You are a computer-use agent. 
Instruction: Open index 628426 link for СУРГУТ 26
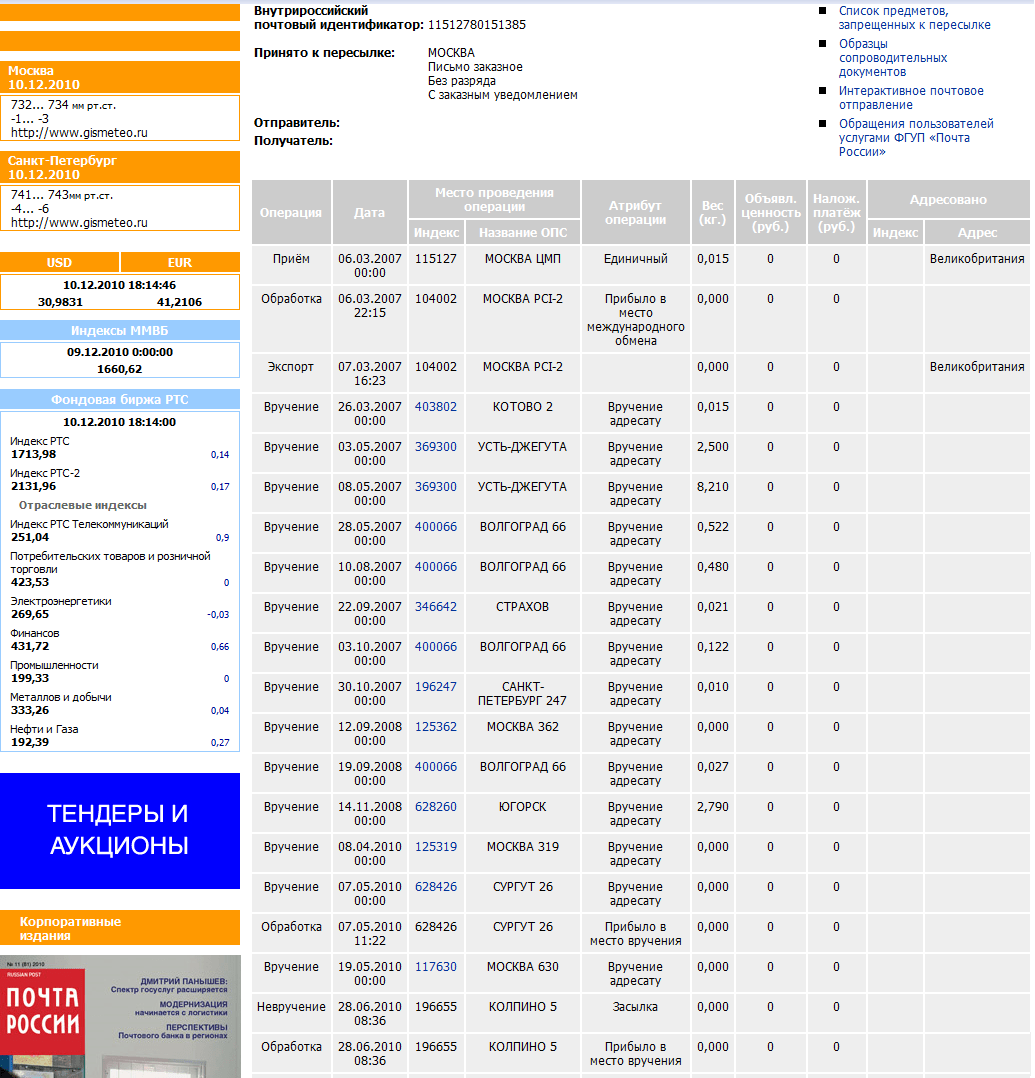point(435,886)
